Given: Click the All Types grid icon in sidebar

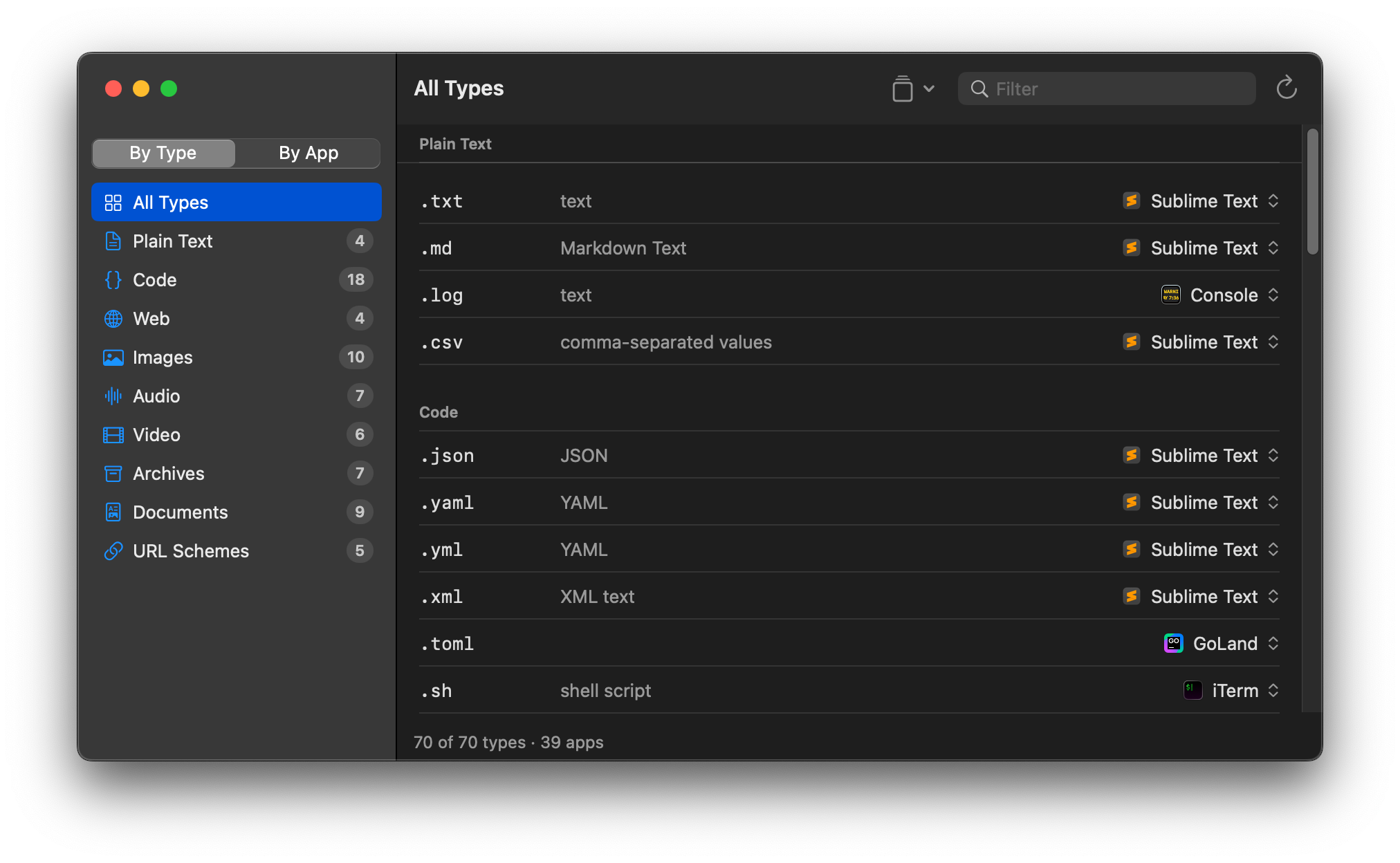Looking at the screenshot, I should 113,203.
